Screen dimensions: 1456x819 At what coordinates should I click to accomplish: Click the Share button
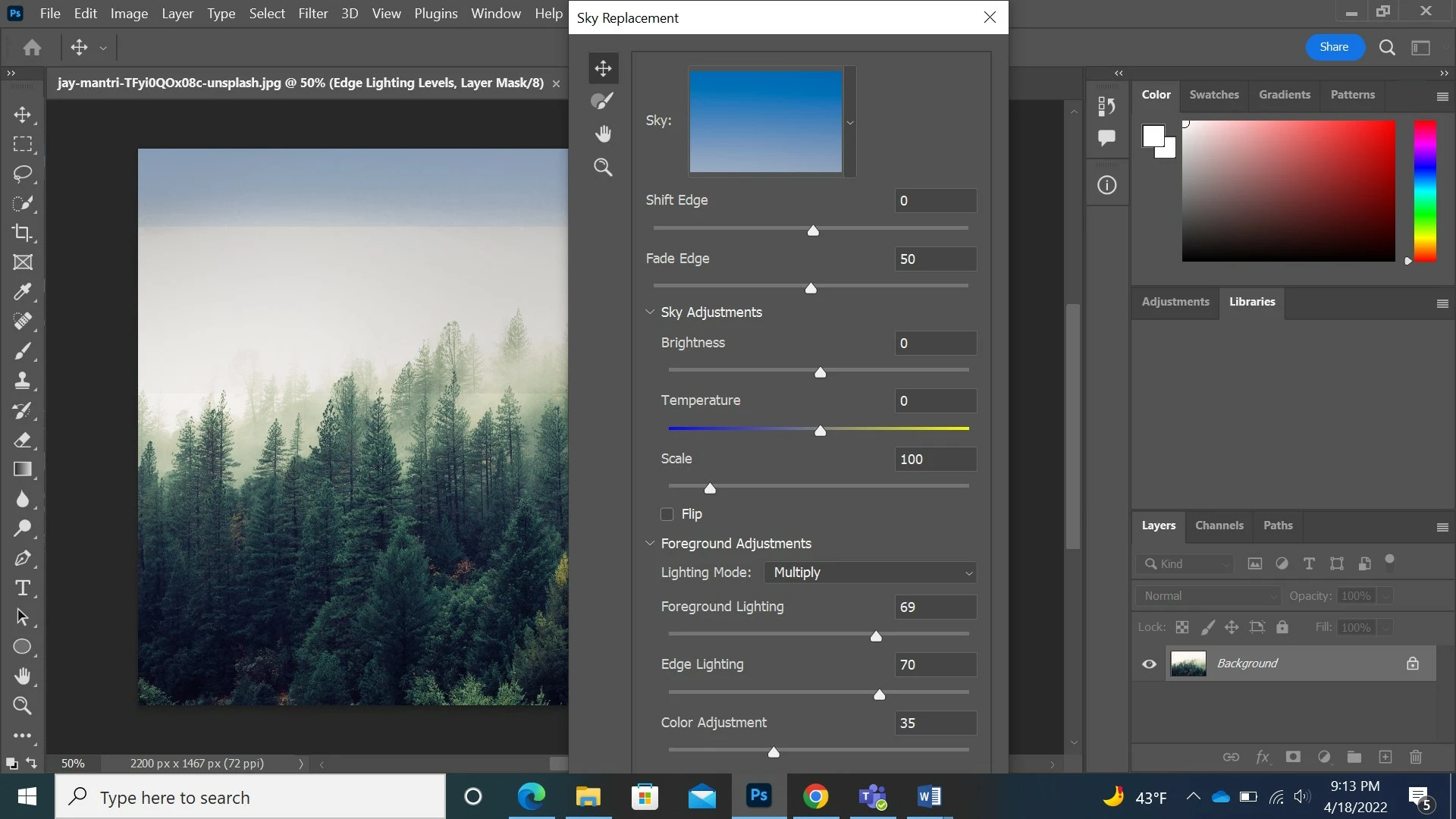[1334, 47]
